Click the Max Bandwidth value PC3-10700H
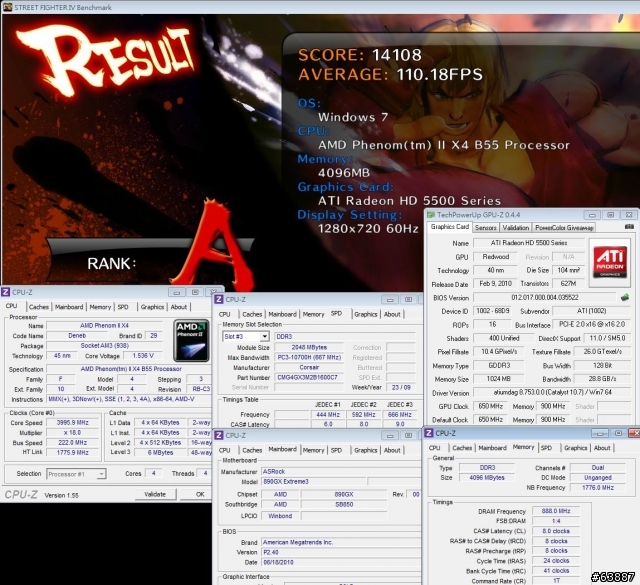Image resolution: width=640 pixels, height=585 pixels. click(x=309, y=357)
